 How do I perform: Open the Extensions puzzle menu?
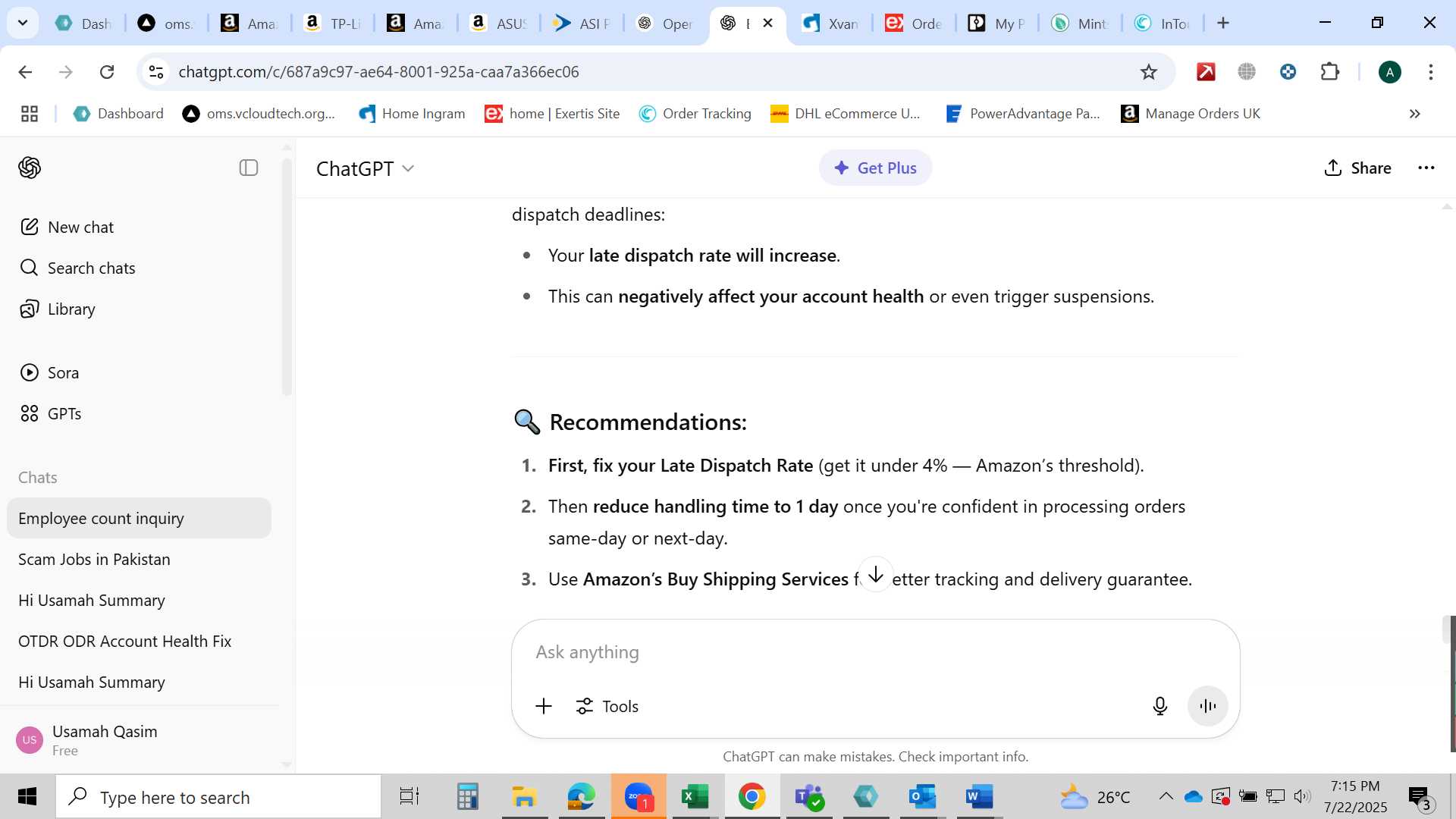pyautogui.click(x=1330, y=72)
